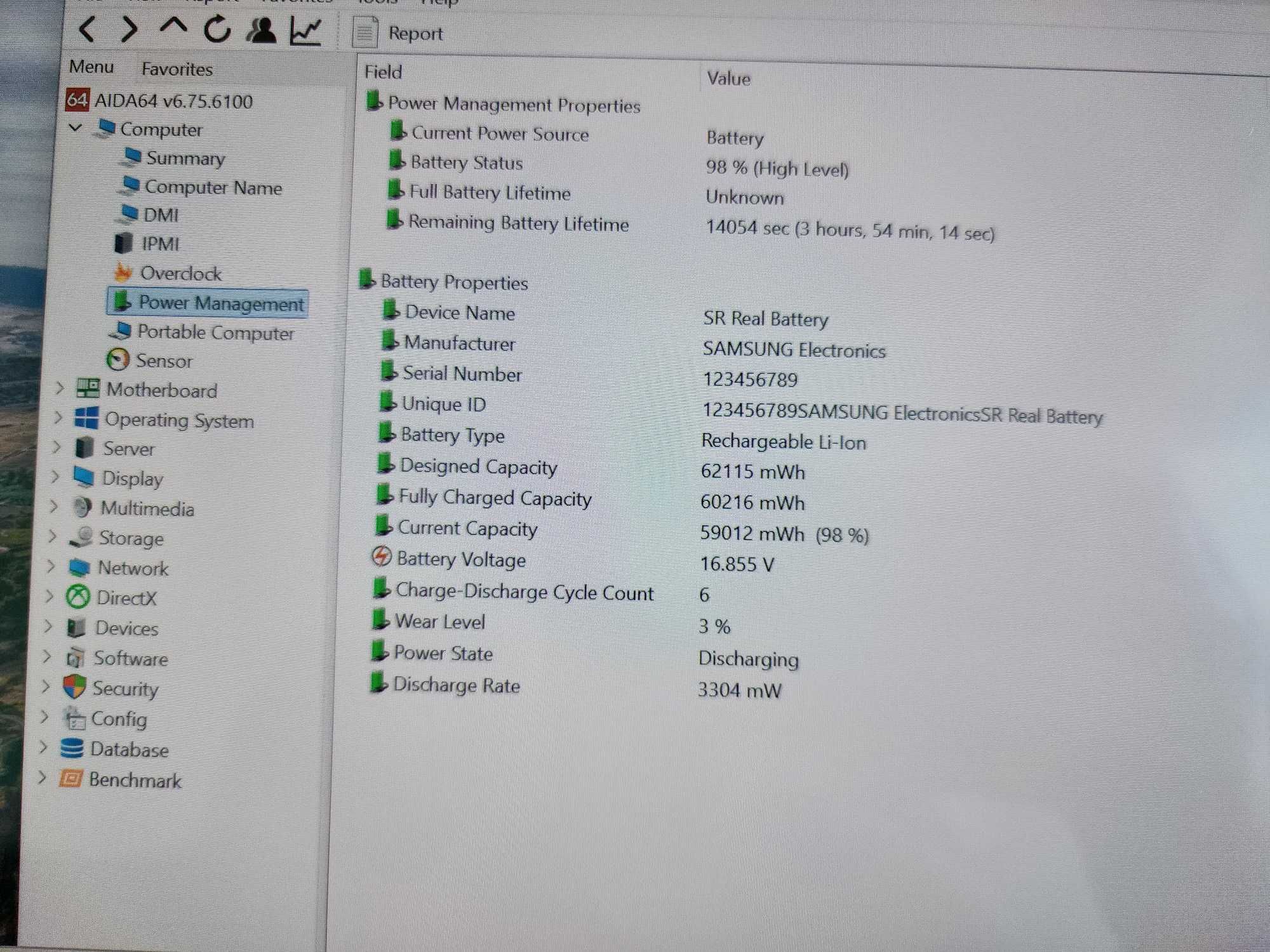Viewport: 1270px width, 952px height.
Task: Collapse the Computer tree node
Action: pyautogui.click(x=76, y=128)
